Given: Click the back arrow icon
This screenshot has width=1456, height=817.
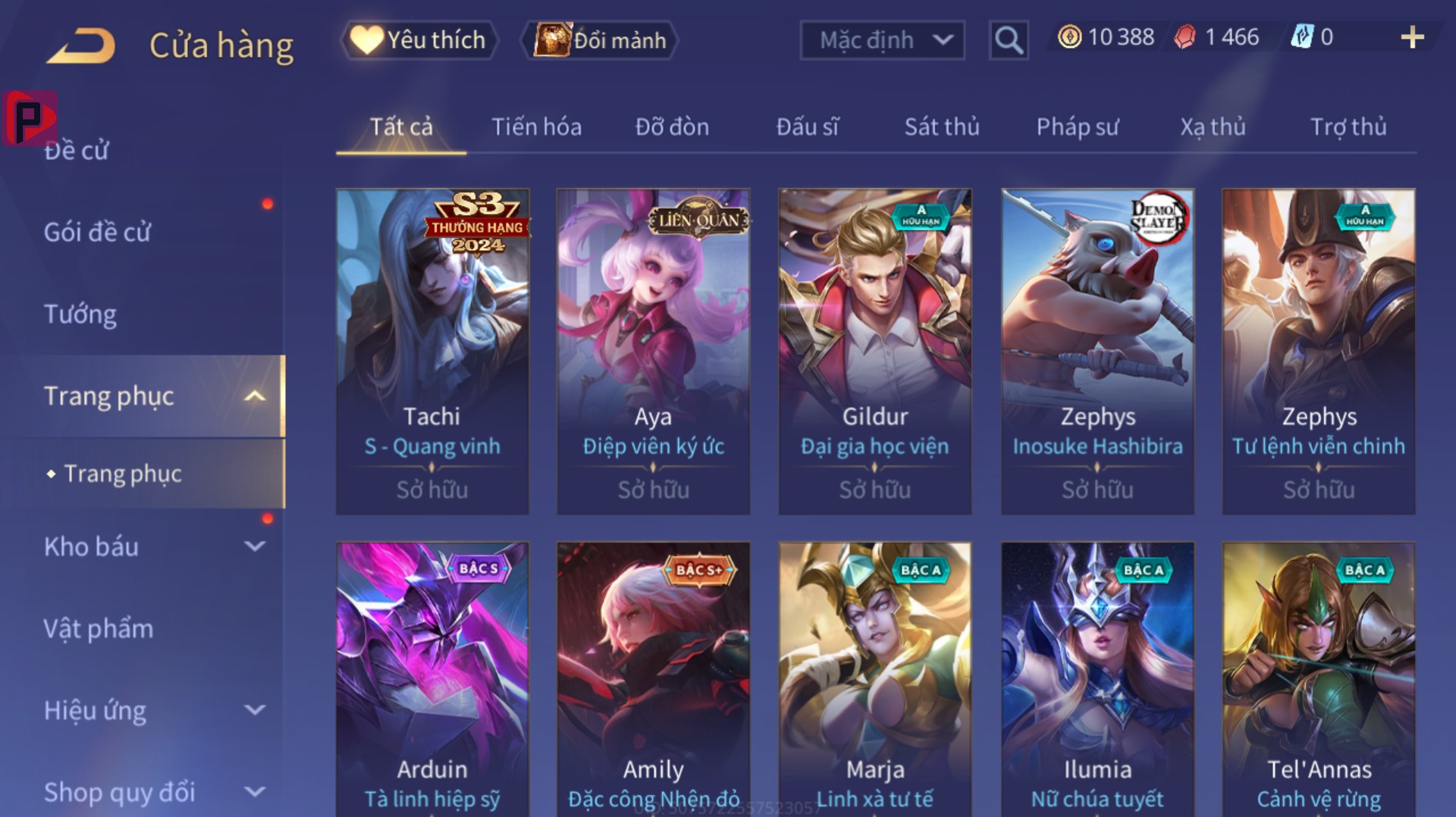Looking at the screenshot, I should pyautogui.click(x=81, y=45).
